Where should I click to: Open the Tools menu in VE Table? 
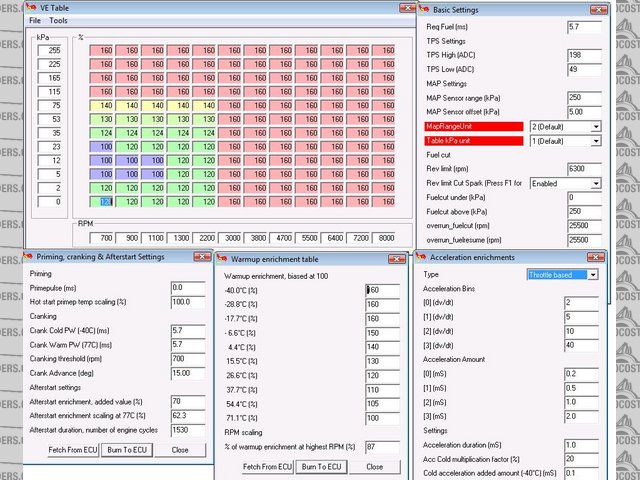coord(59,20)
